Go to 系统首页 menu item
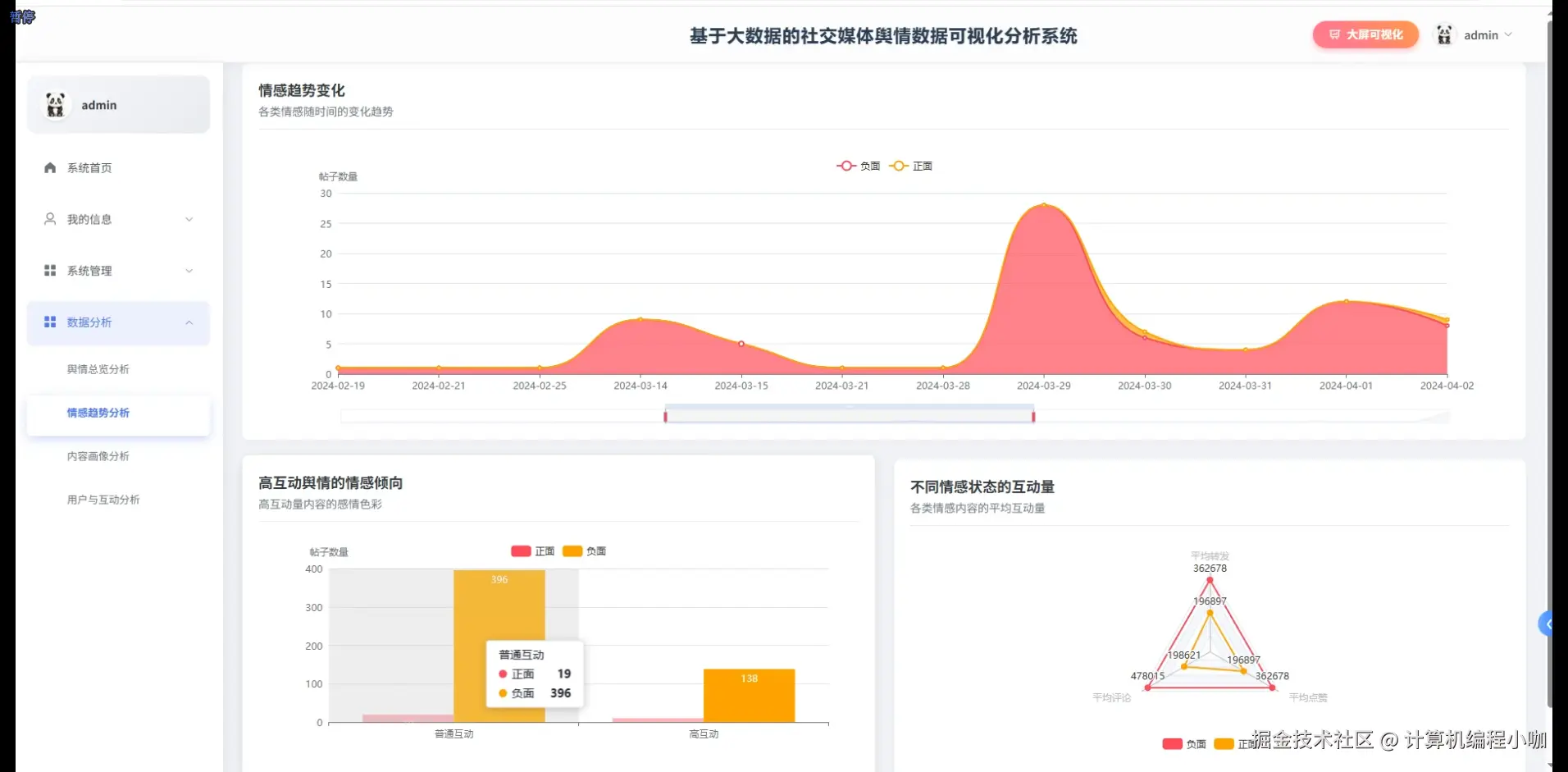 [119, 167]
